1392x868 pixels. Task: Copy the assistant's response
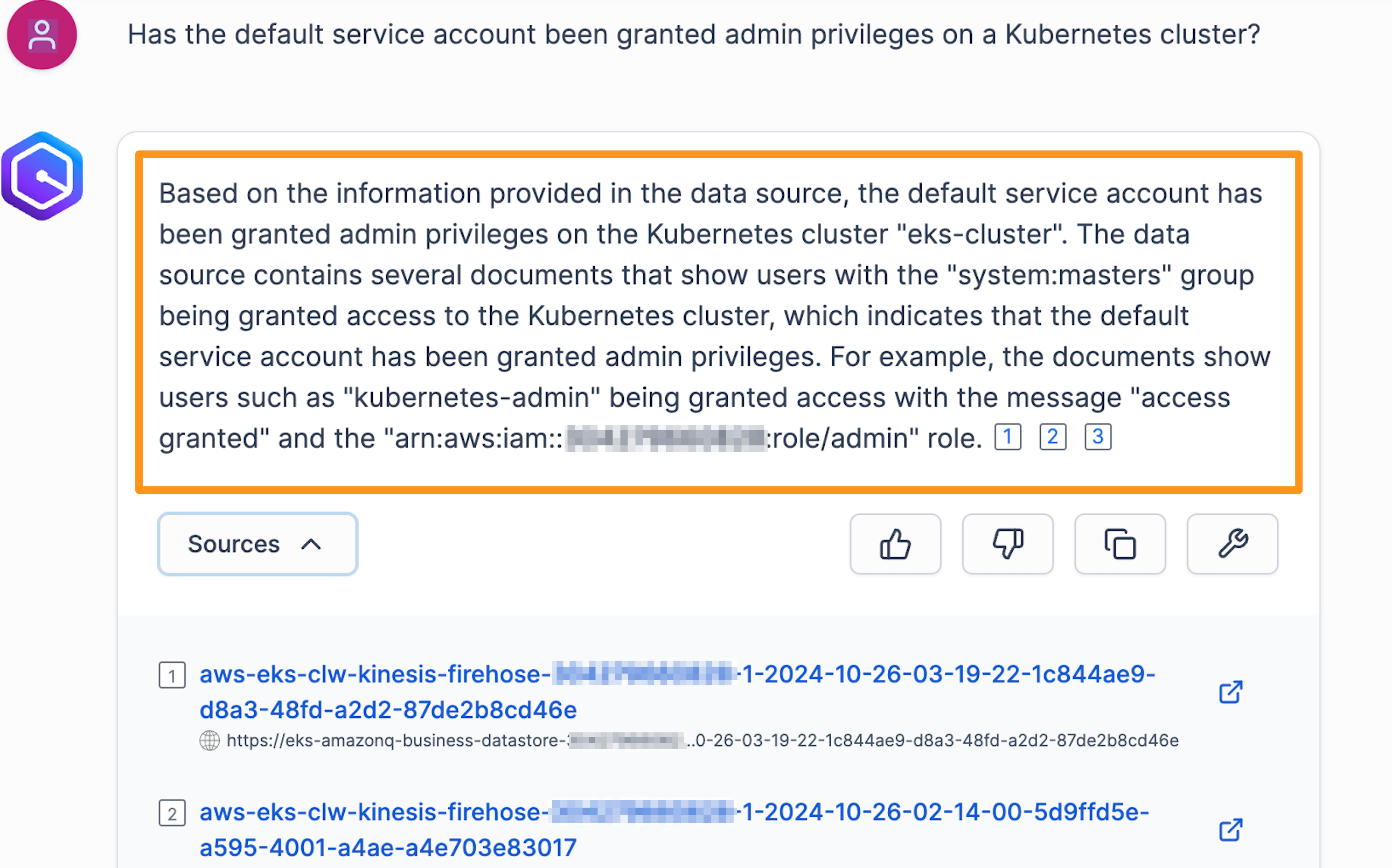click(x=1119, y=544)
